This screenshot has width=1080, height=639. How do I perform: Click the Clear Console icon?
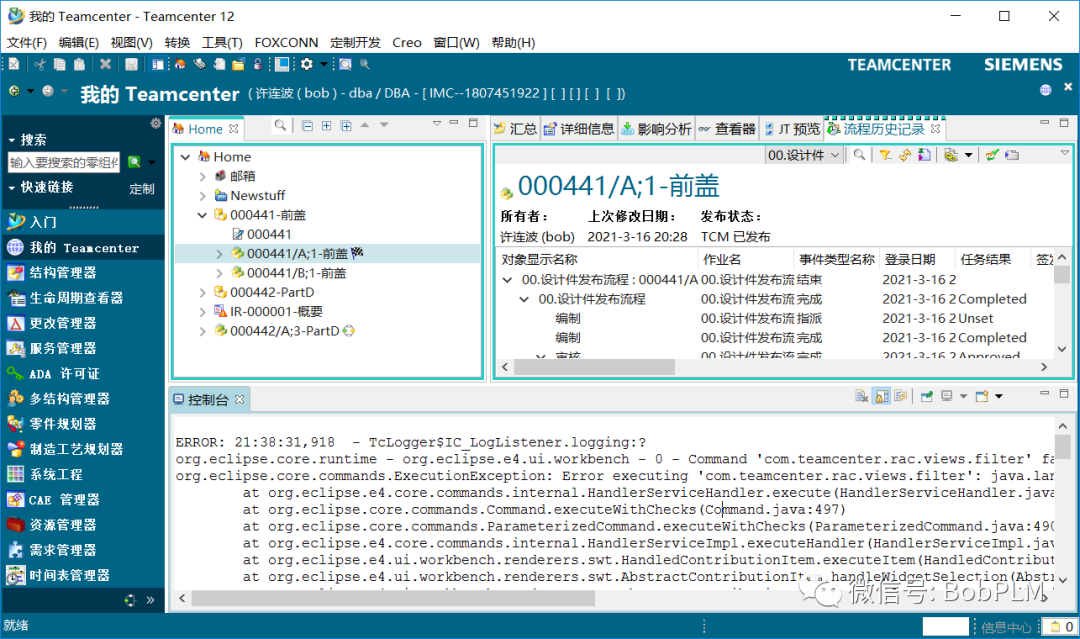861,396
